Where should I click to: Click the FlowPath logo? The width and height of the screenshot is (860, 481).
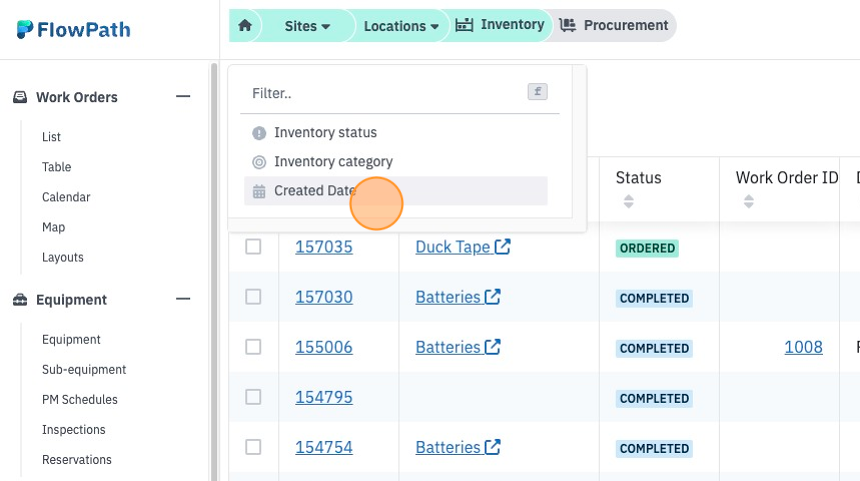[x=73, y=30]
